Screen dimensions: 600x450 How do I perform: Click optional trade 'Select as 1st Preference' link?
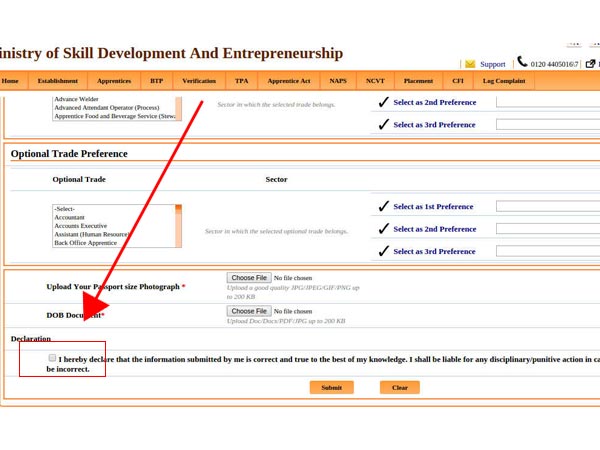click(x=433, y=207)
